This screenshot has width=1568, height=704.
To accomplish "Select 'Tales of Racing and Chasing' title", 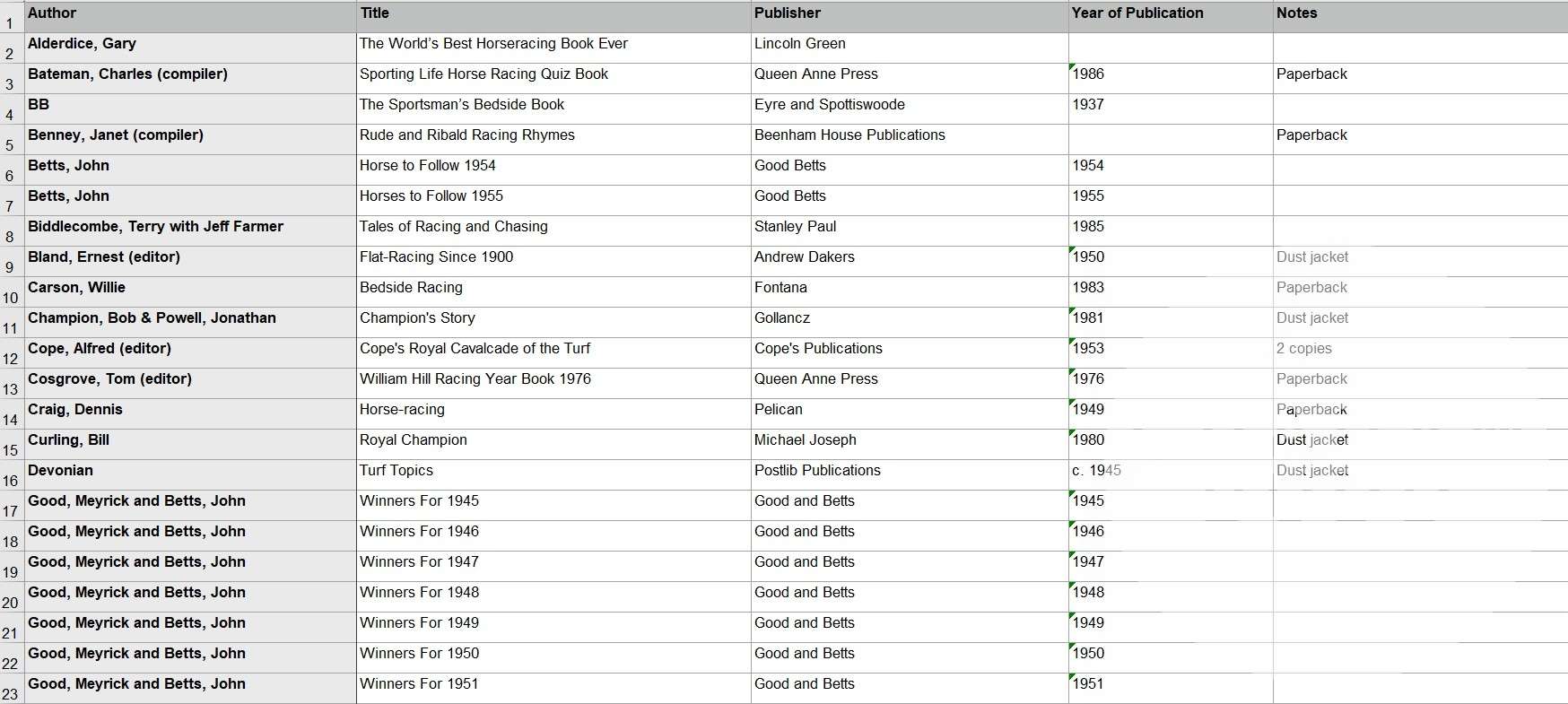I will [x=553, y=231].
